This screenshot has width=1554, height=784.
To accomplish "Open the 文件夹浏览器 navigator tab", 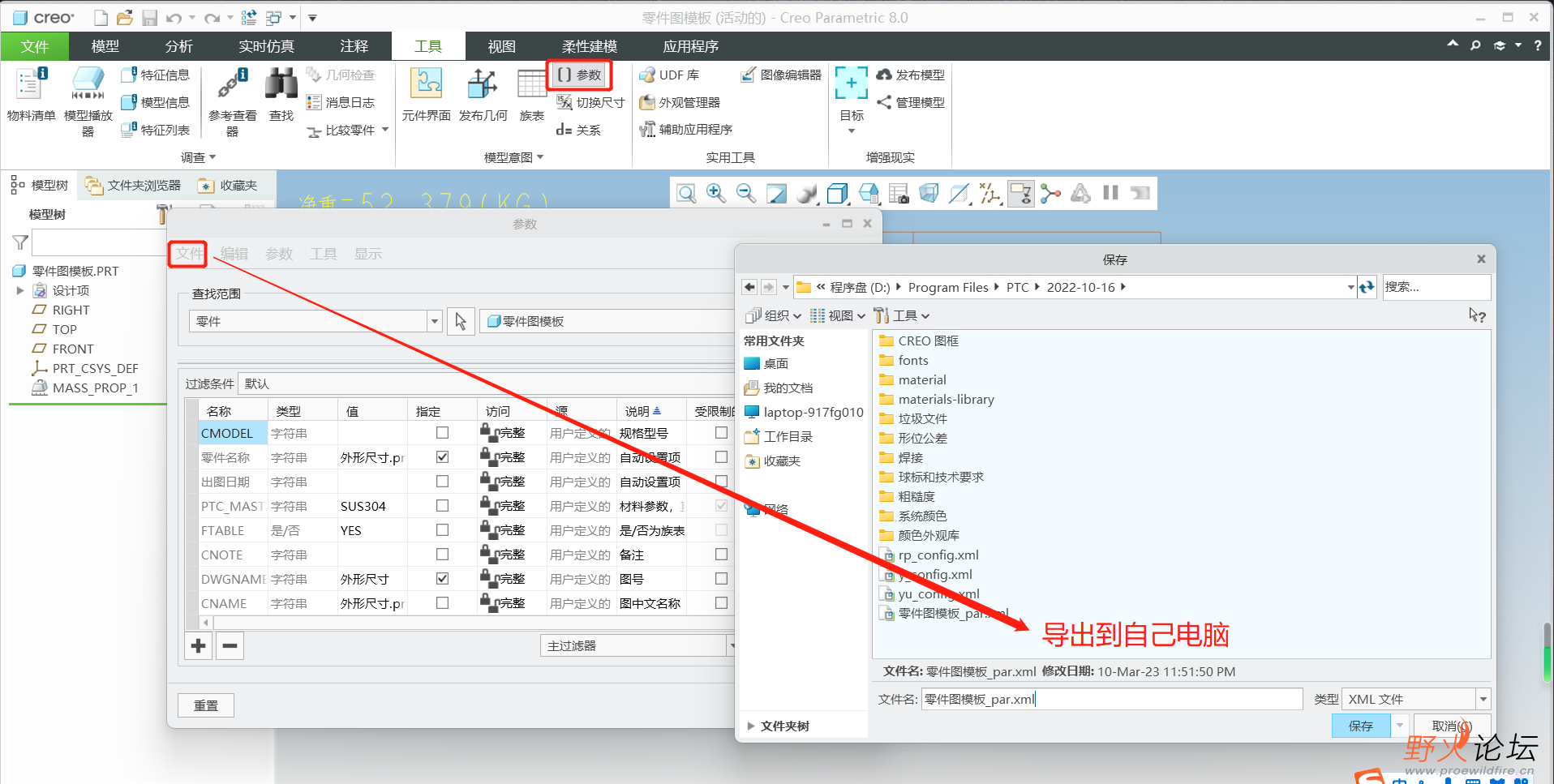I will [x=134, y=186].
